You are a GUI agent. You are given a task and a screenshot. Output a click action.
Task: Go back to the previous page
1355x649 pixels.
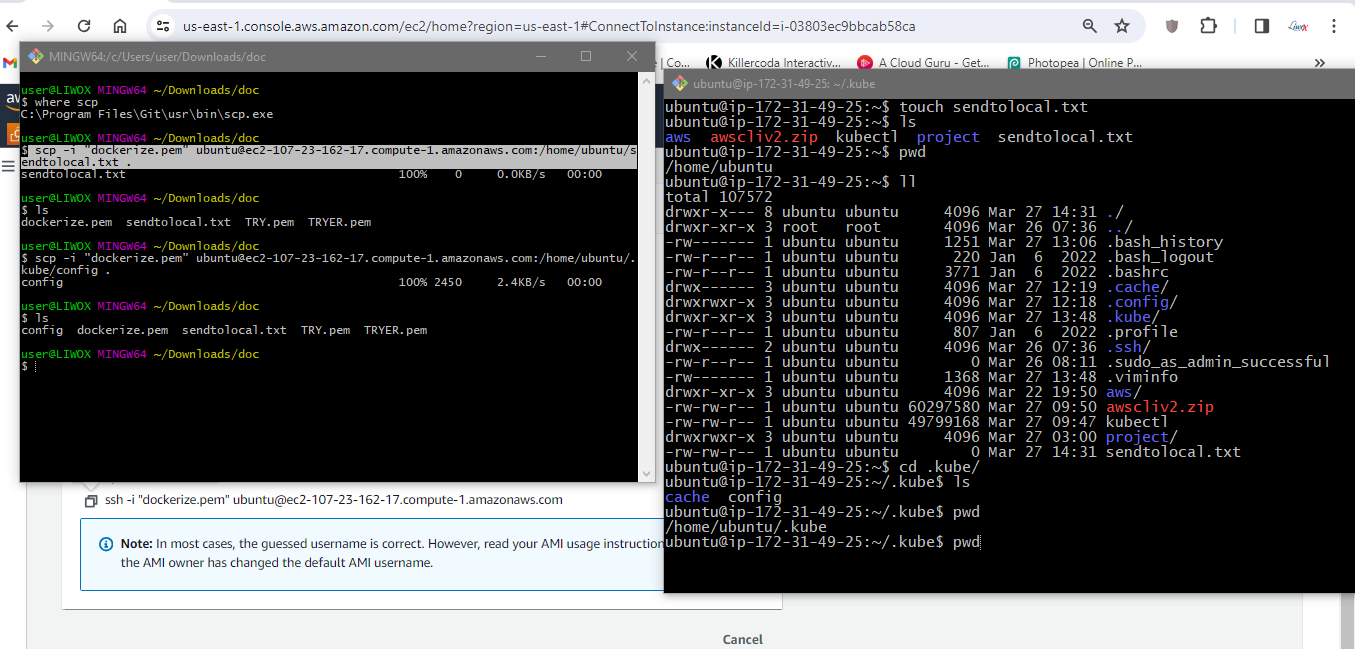15,26
